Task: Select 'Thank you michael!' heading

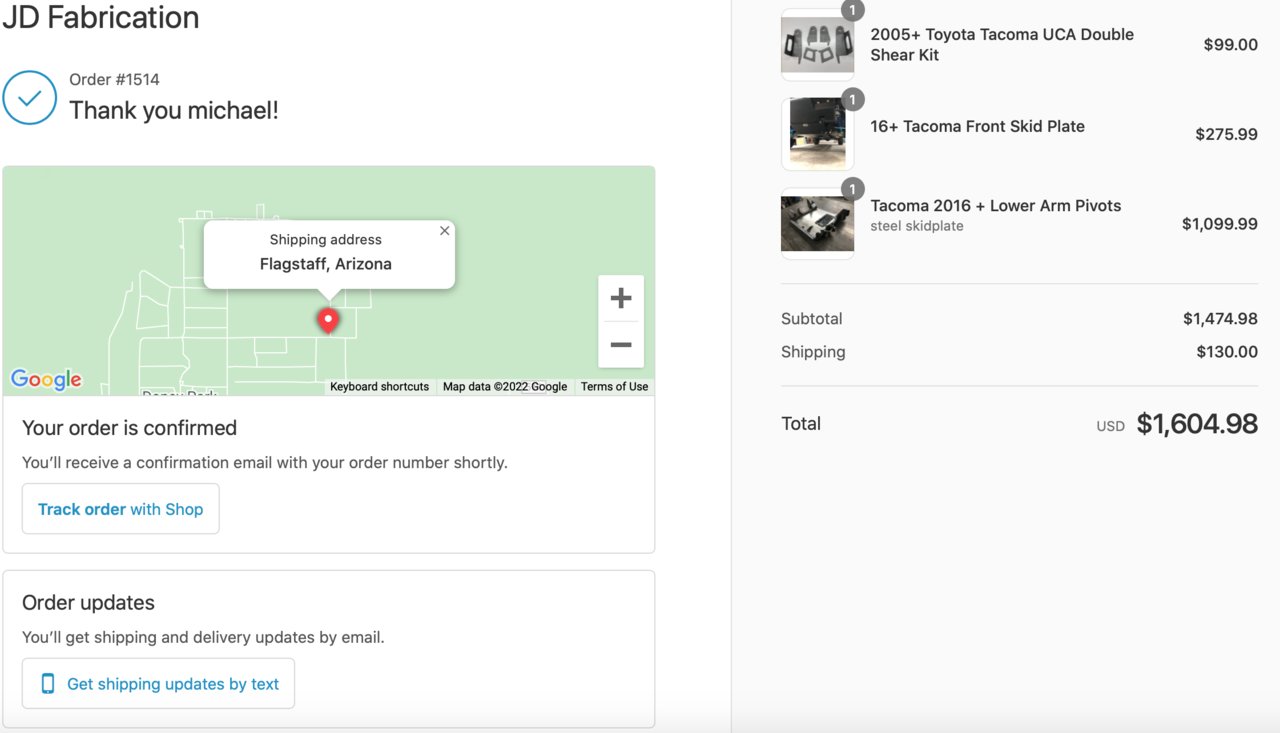Action: point(174,110)
